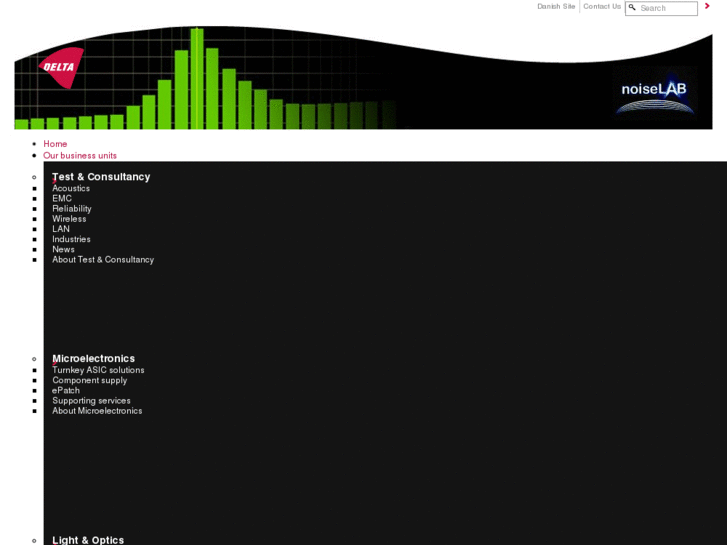
Task: Open the Contact Us link
Action: [x=602, y=6]
